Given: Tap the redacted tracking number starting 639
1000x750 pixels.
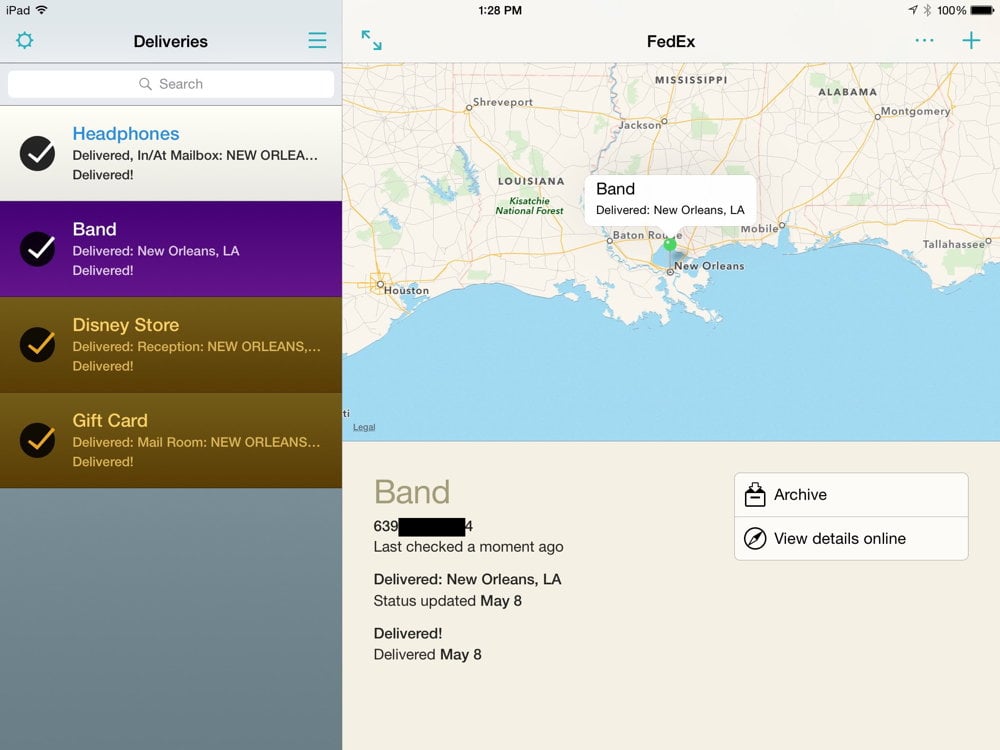Looking at the screenshot, I should [423, 526].
